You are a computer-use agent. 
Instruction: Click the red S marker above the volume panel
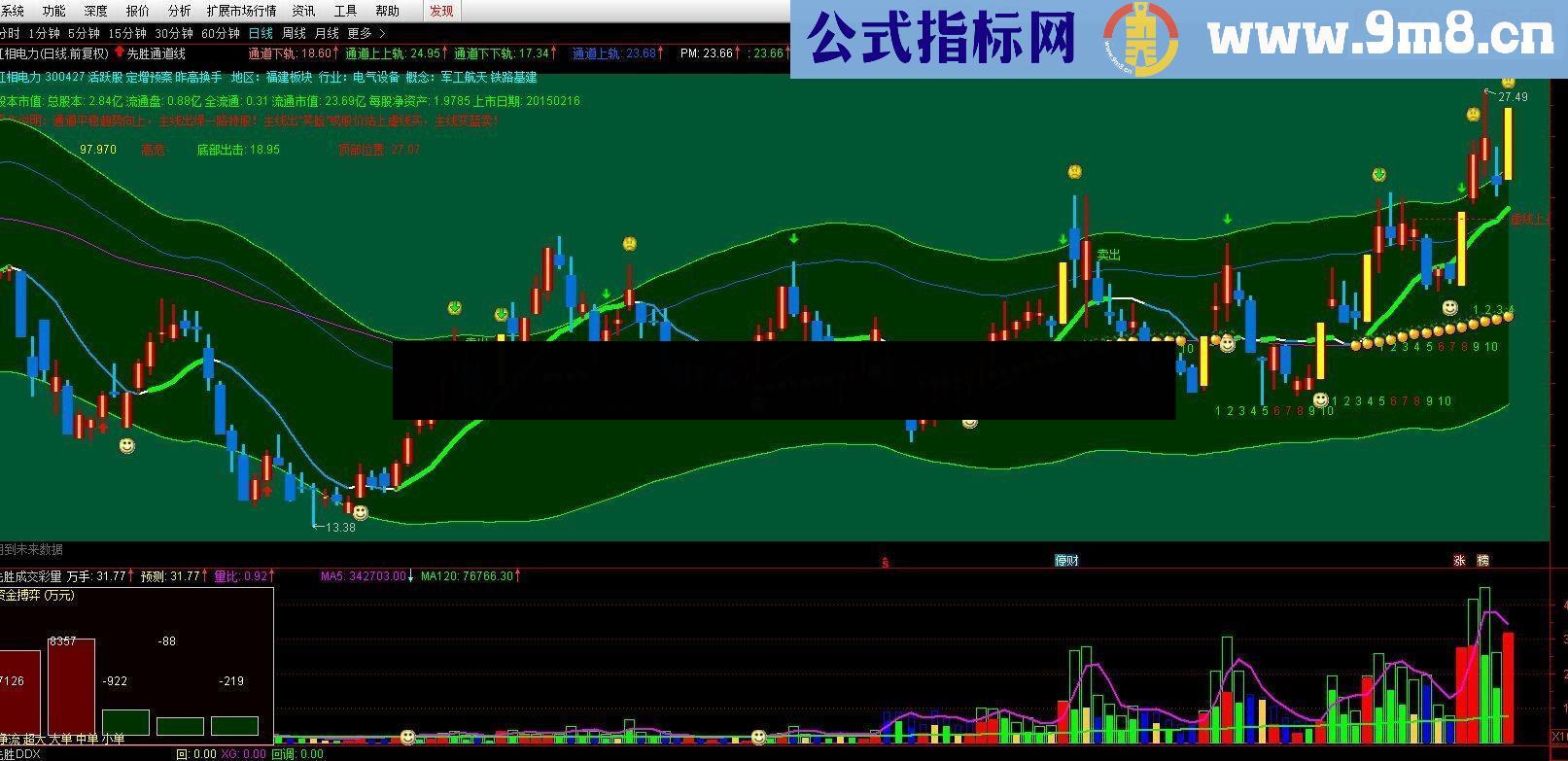tap(885, 562)
